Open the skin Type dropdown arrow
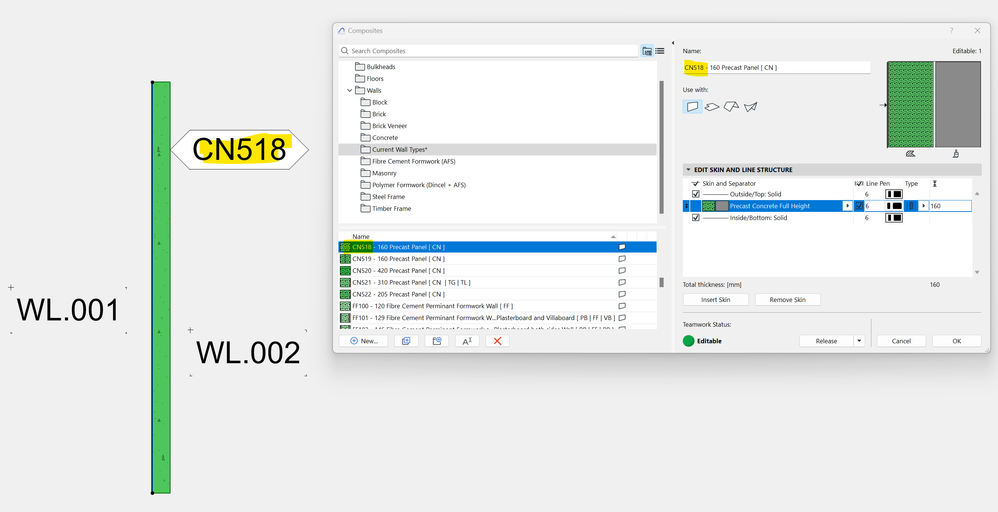 pyautogui.click(x=924, y=206)
